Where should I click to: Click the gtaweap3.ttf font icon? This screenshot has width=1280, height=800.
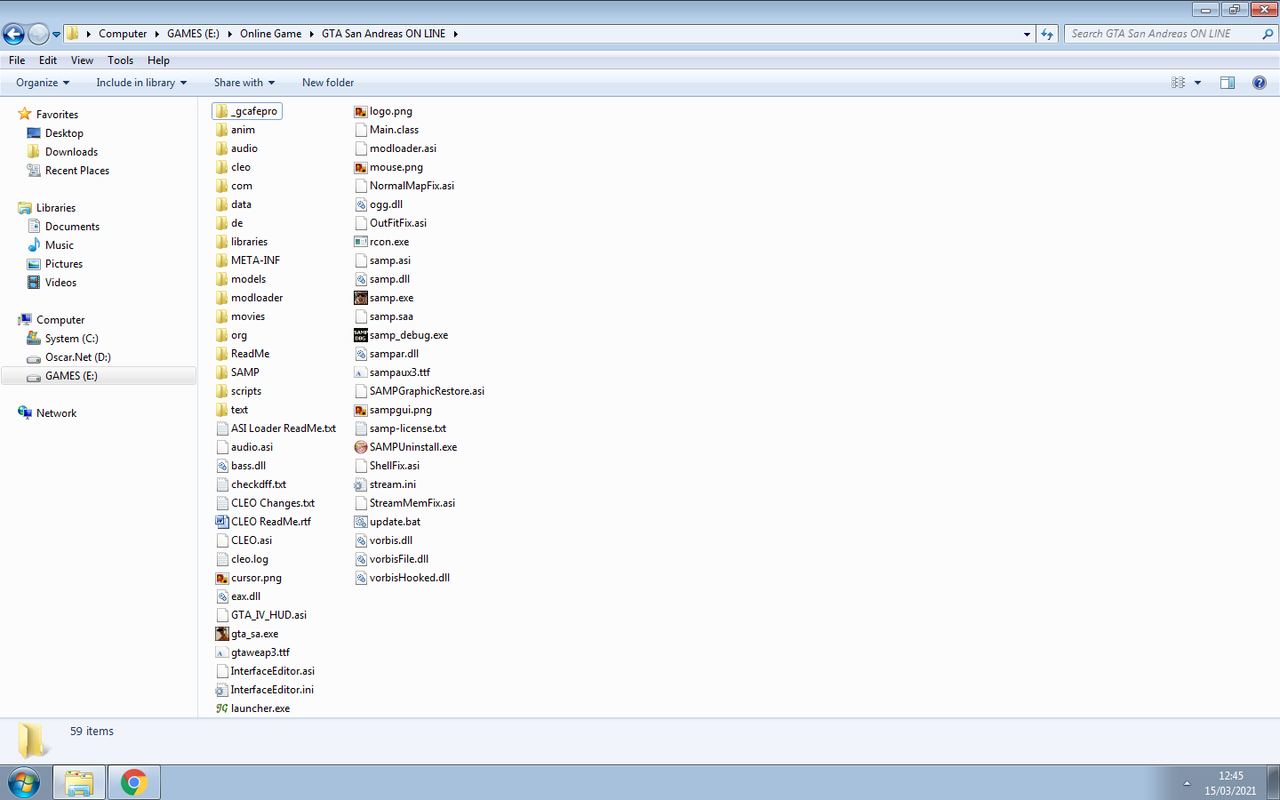pos(222,652)
